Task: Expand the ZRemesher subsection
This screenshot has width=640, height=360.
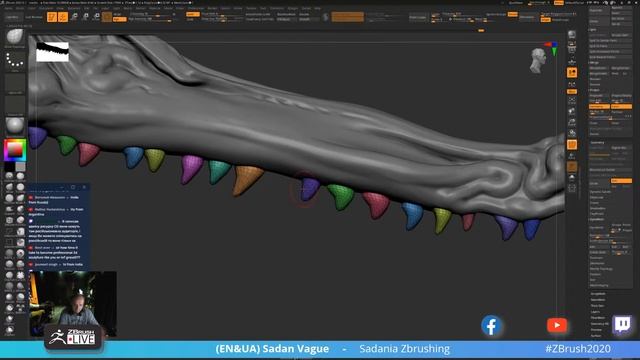Action: pyautogui.click(x=597, y=258)
